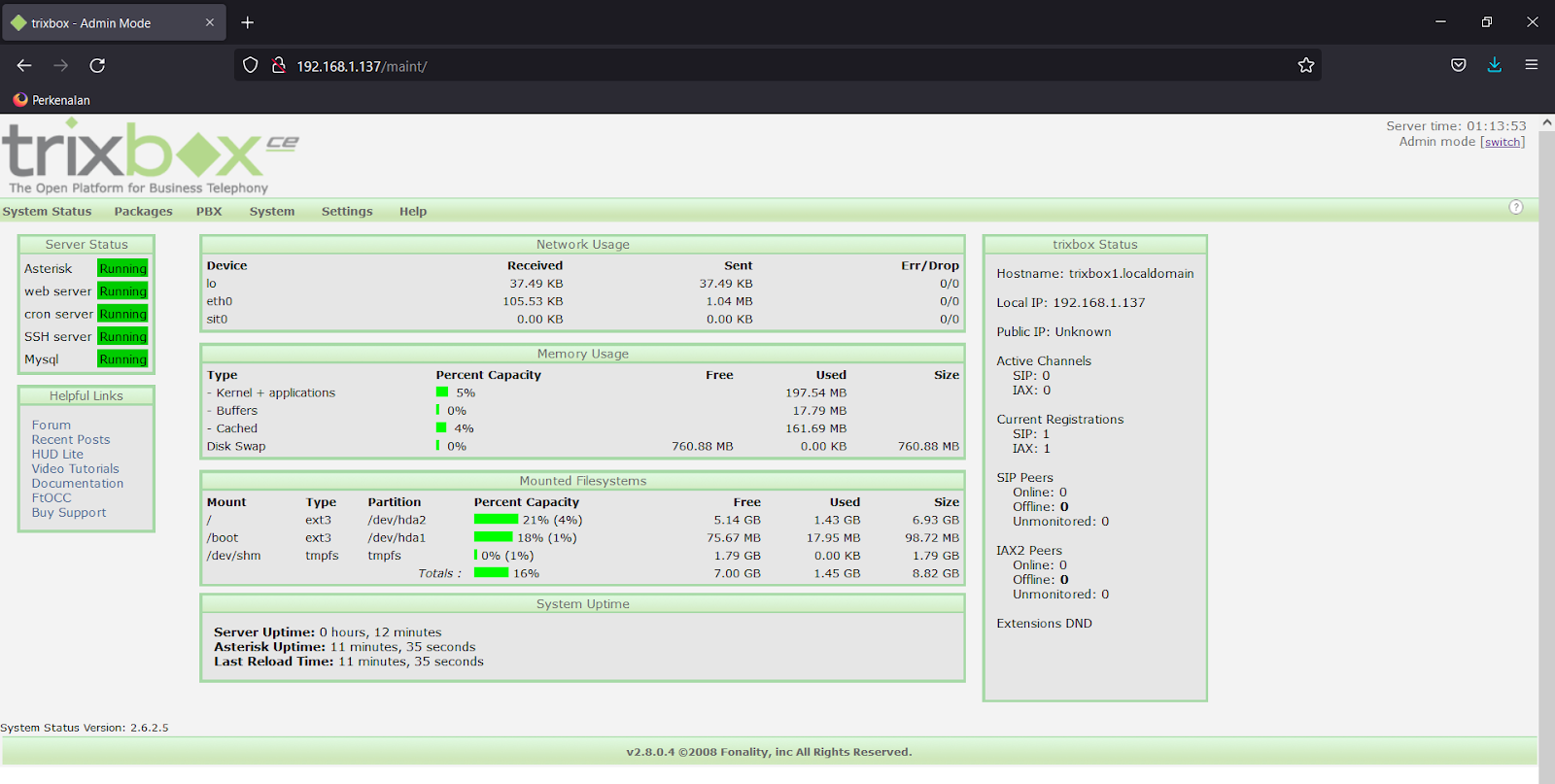Click the Disk Swap row label
Screen dimensions: 1555x784
tap(235, 446)
